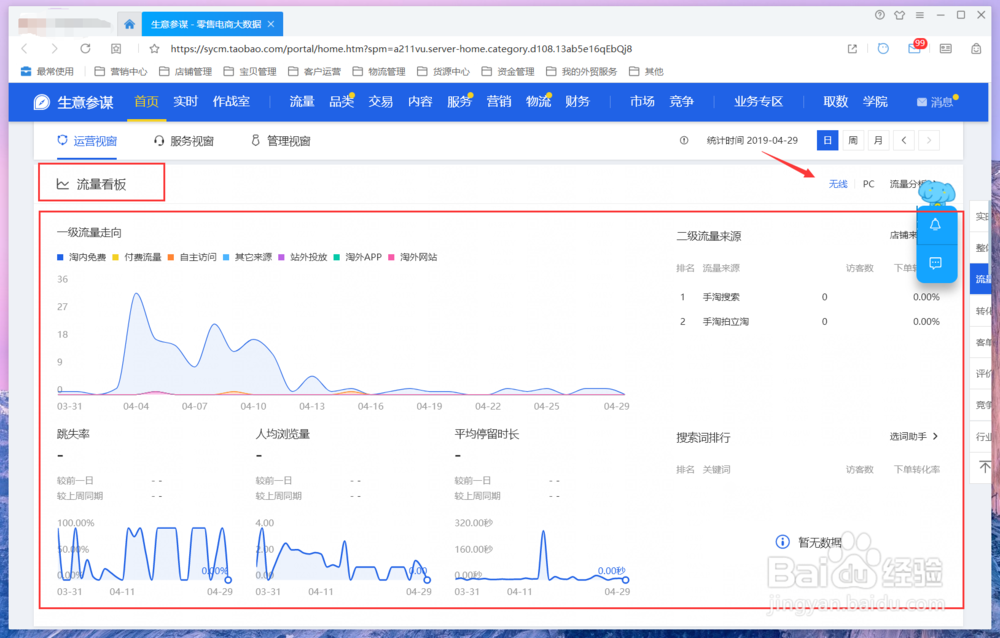Bookmark page with the star icon
The image size is (1000, 638).
click(x=154, y=48)
